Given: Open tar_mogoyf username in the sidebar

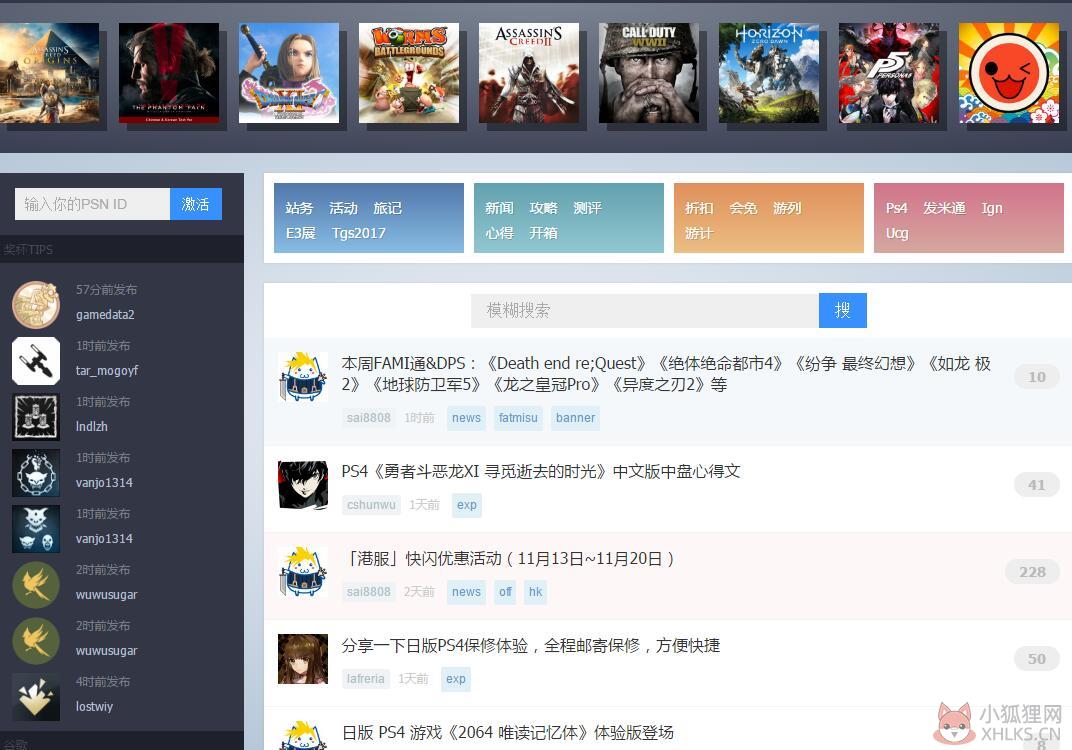Looking at the screenshot, I should click(107, 371).
